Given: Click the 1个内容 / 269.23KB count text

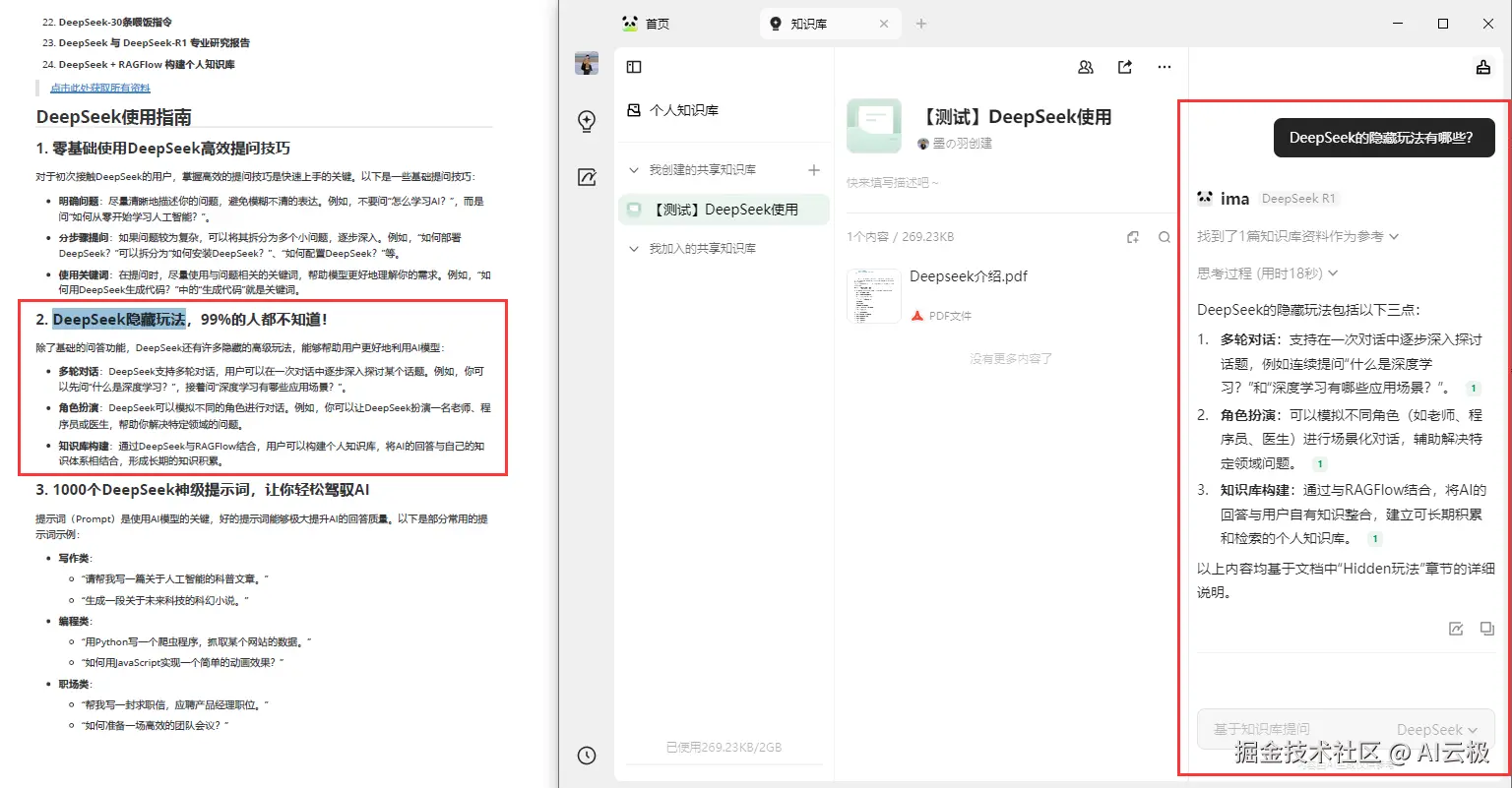Looking at the screenshot, I should [x=900, y=237].
